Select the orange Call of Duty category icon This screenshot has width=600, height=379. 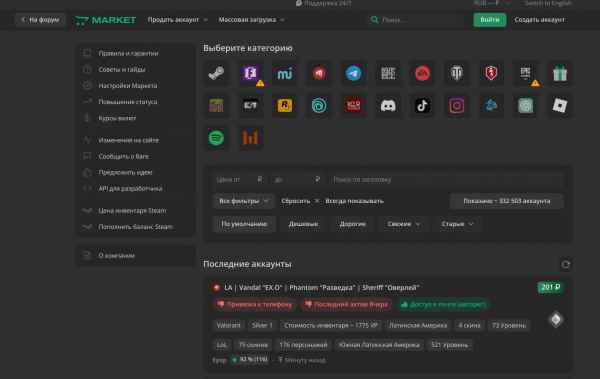click(250, 138)
